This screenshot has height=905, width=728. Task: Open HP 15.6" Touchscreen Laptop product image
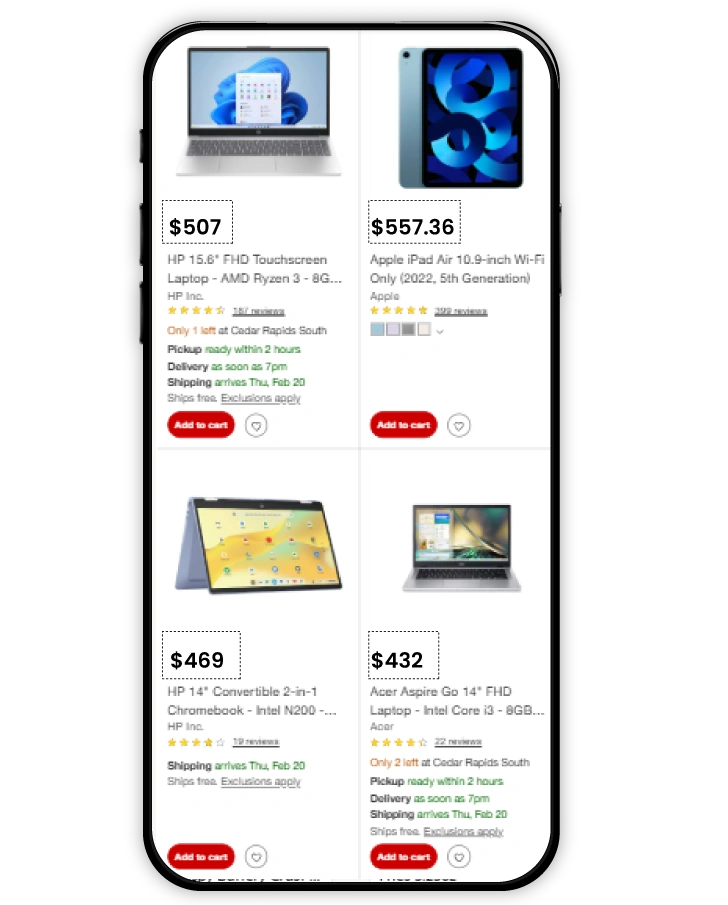(x=259, y=111)
